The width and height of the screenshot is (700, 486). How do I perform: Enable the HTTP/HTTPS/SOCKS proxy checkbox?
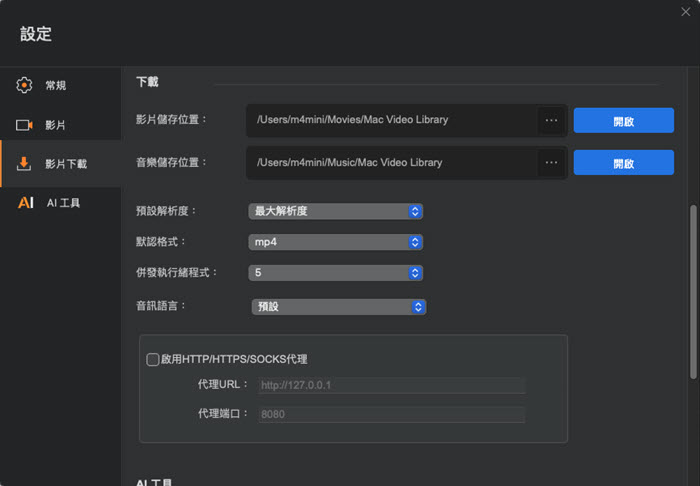click(153, 359)
